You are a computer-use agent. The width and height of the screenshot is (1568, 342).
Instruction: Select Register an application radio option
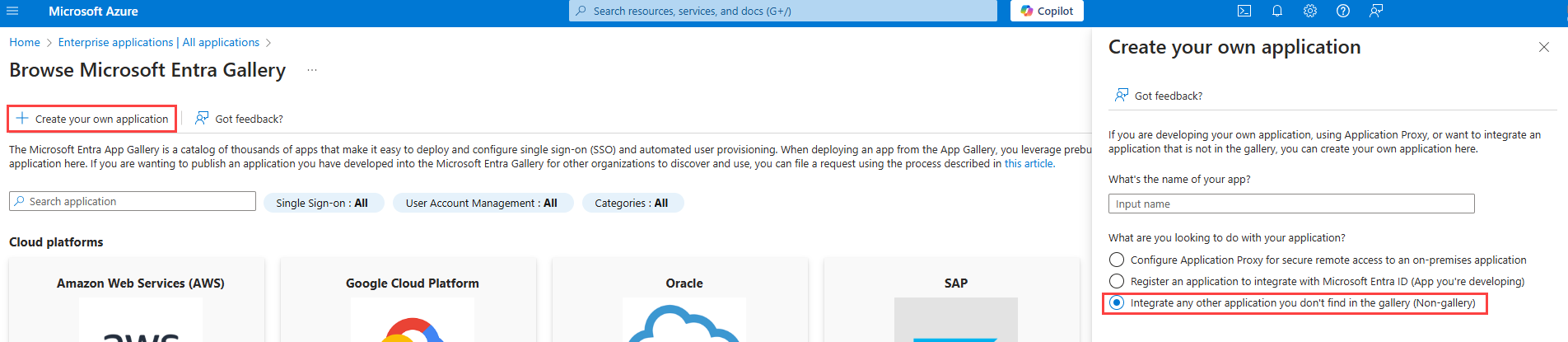1117,282
